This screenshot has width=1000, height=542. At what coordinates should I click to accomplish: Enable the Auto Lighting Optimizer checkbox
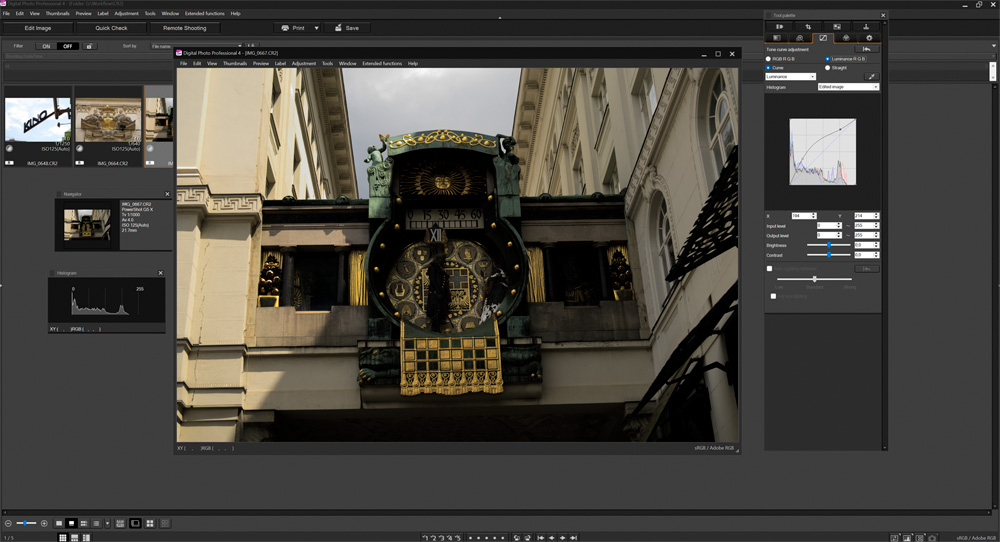point(770,268)
